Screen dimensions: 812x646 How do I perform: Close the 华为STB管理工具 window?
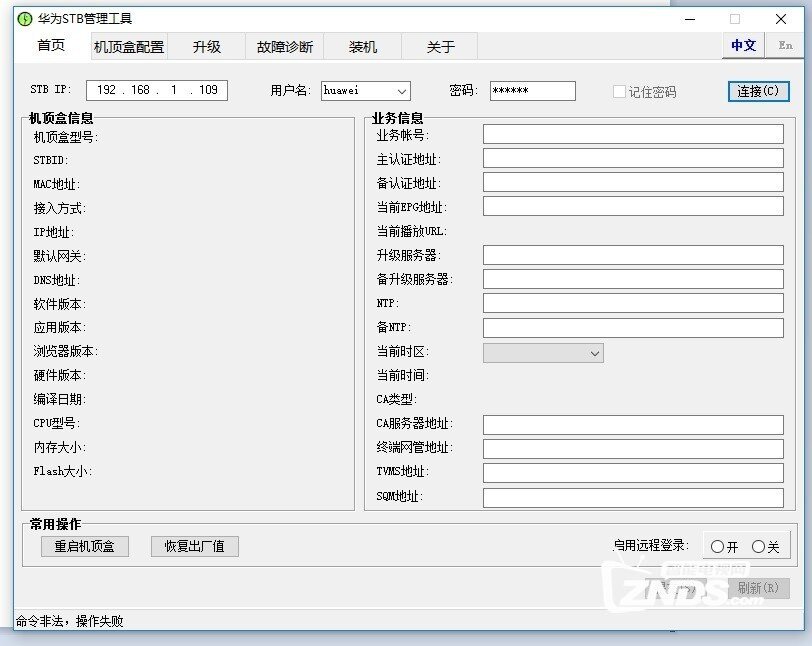(781, 19)
